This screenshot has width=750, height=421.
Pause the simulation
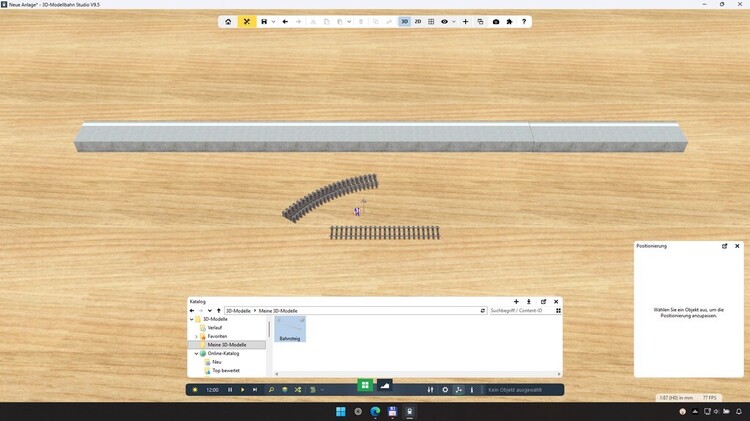click(x=230, y=390)
